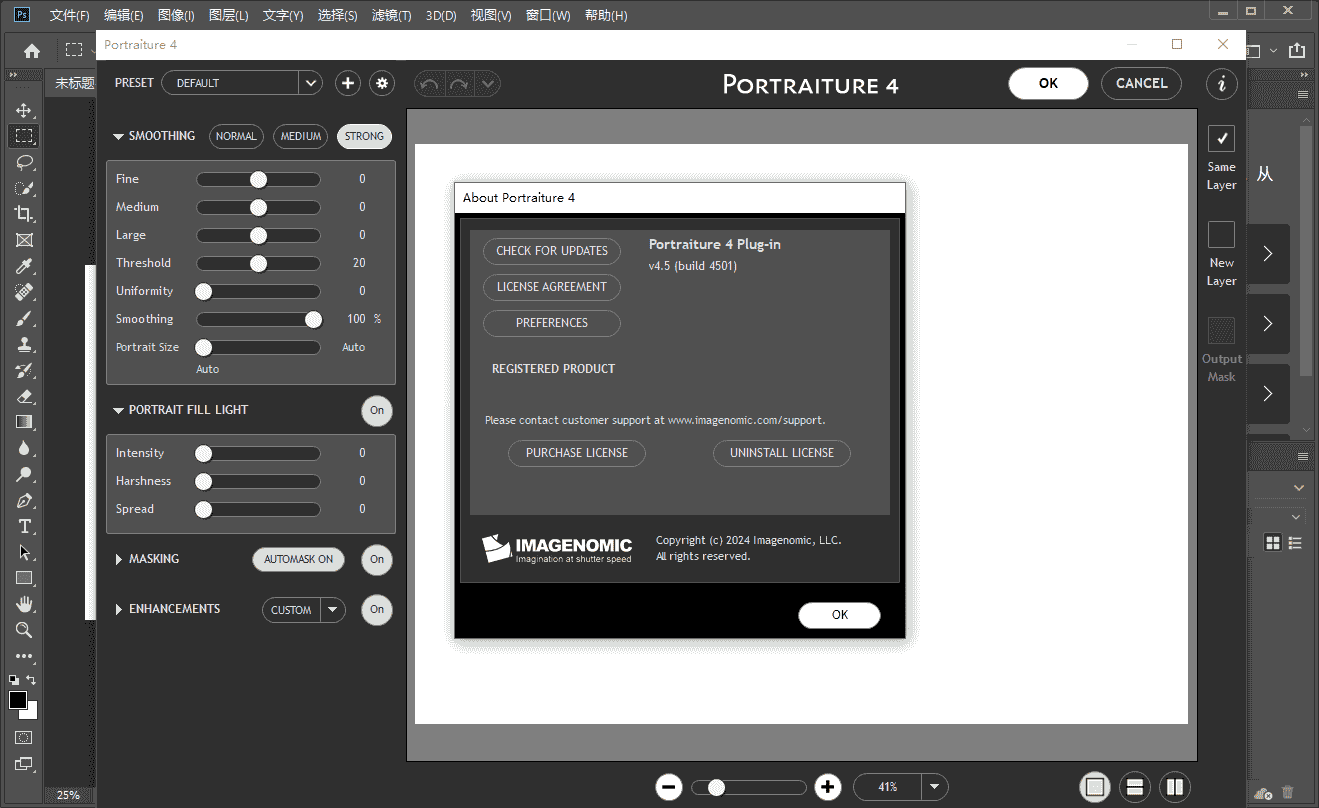Check the Same Layer checkbox
Viewport: 1319px width, 808px height.
click(1221, 138)
